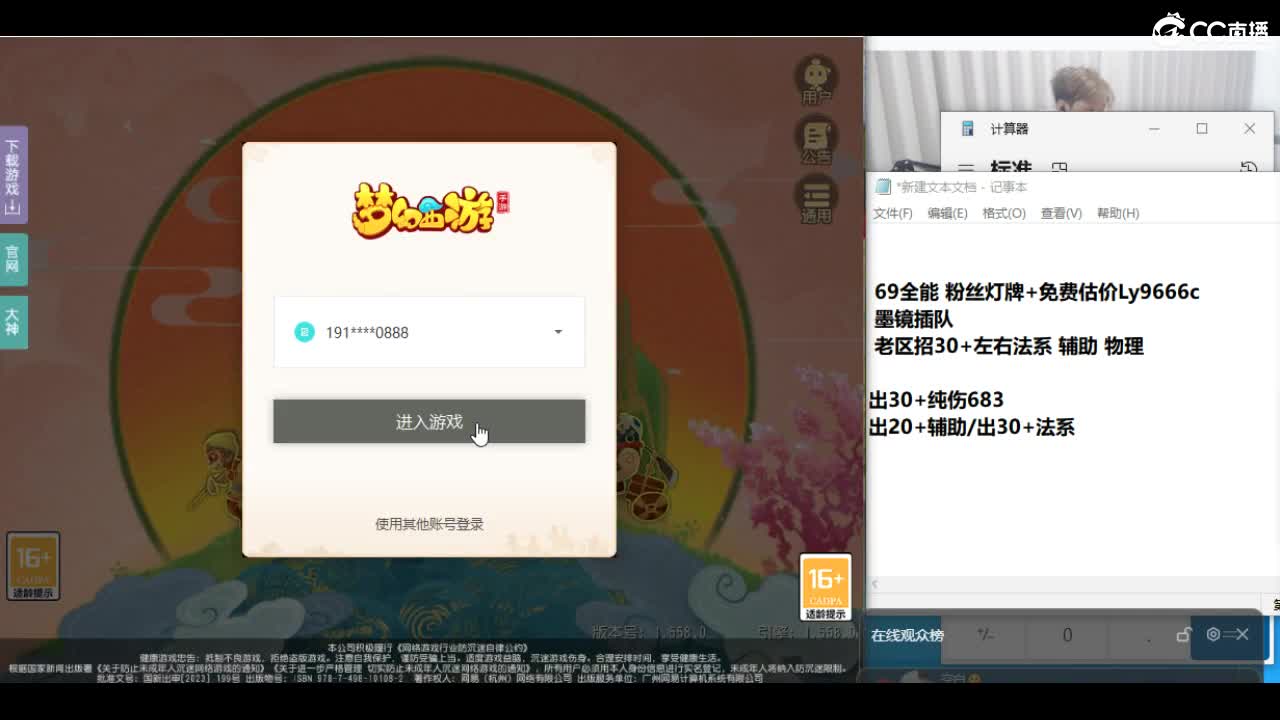The height and width of the screenshot is (720, 1280).
Task: Expand the account dropdown arrow
Action: tap(558, 332)
